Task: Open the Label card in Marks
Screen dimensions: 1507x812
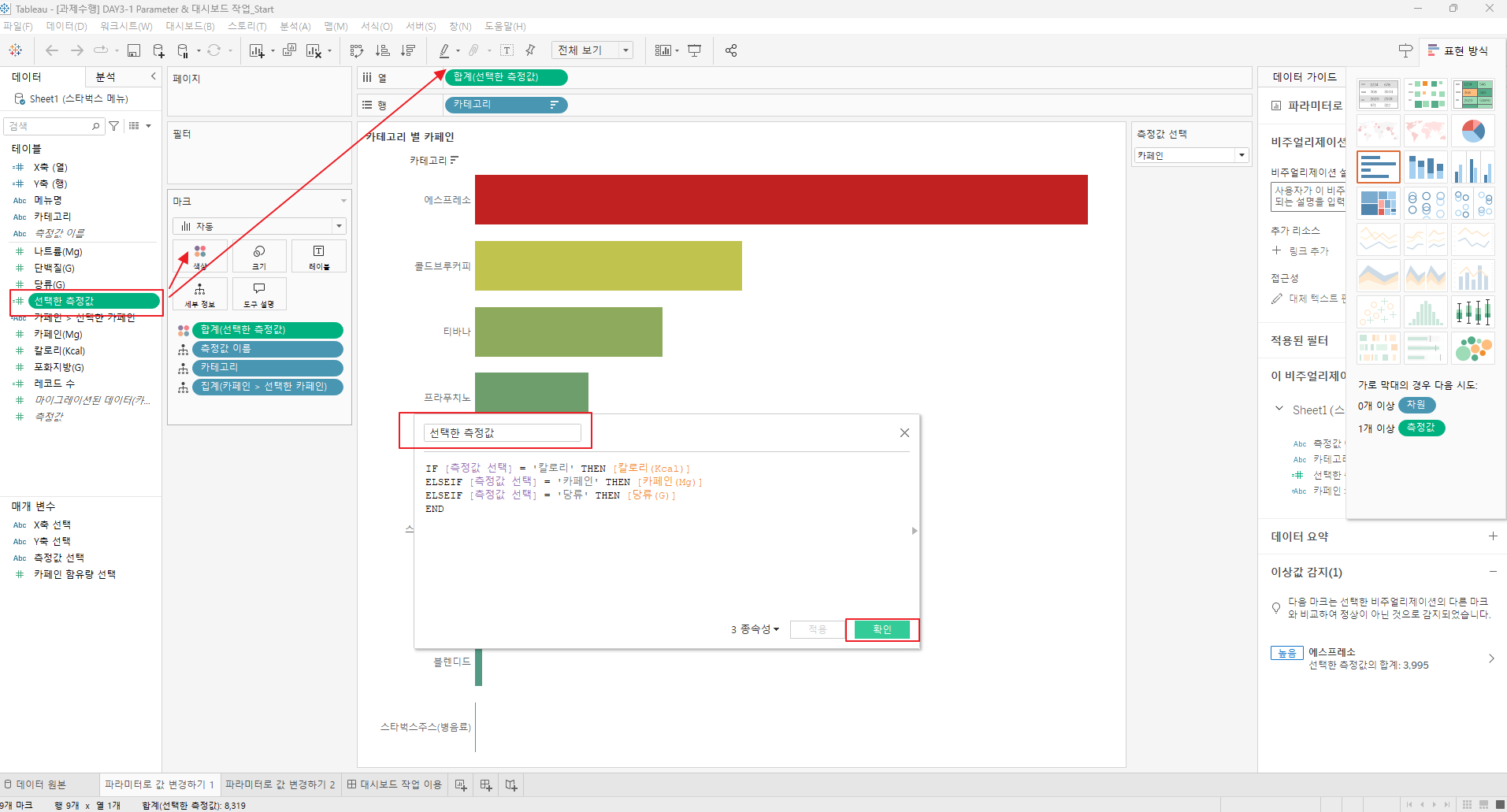Action: click(318, 256)
